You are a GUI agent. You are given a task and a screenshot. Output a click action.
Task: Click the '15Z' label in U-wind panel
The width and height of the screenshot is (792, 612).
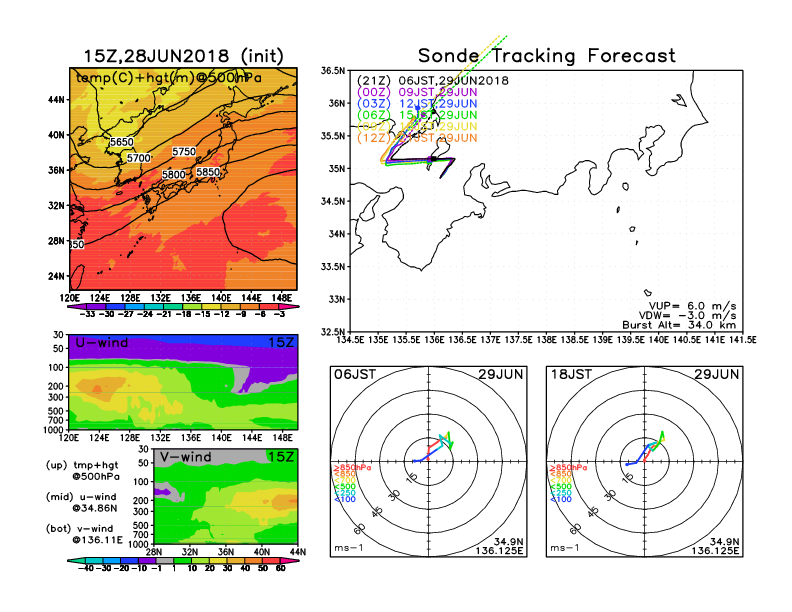(x=281, y=342)
